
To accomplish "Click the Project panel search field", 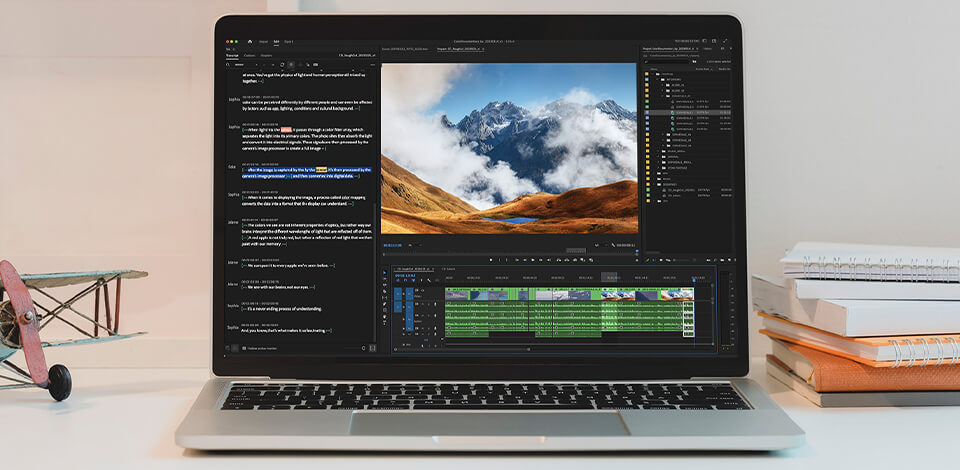I will coord(667,61).
